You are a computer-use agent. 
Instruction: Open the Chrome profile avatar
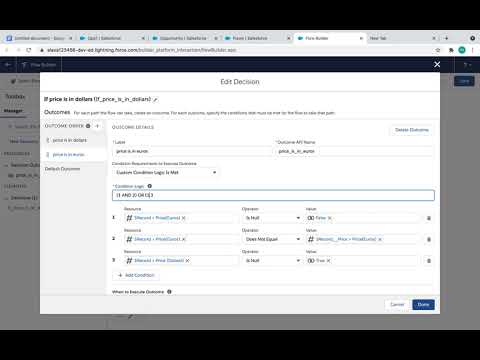(x=462, y=50)
